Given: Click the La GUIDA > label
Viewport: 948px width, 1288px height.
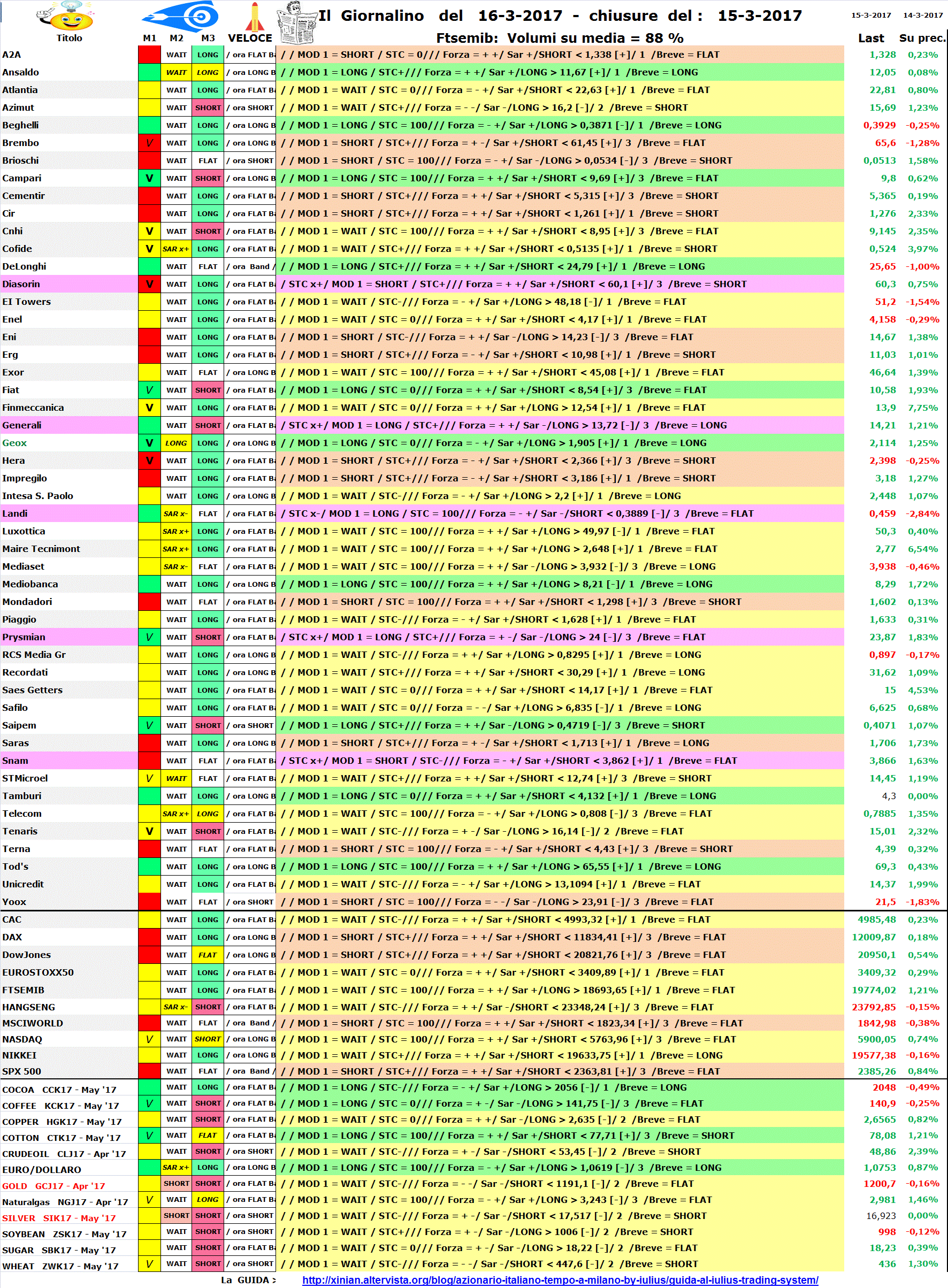Looking at the screenshot, I should pyautogui.click(x=248, y=1280).
